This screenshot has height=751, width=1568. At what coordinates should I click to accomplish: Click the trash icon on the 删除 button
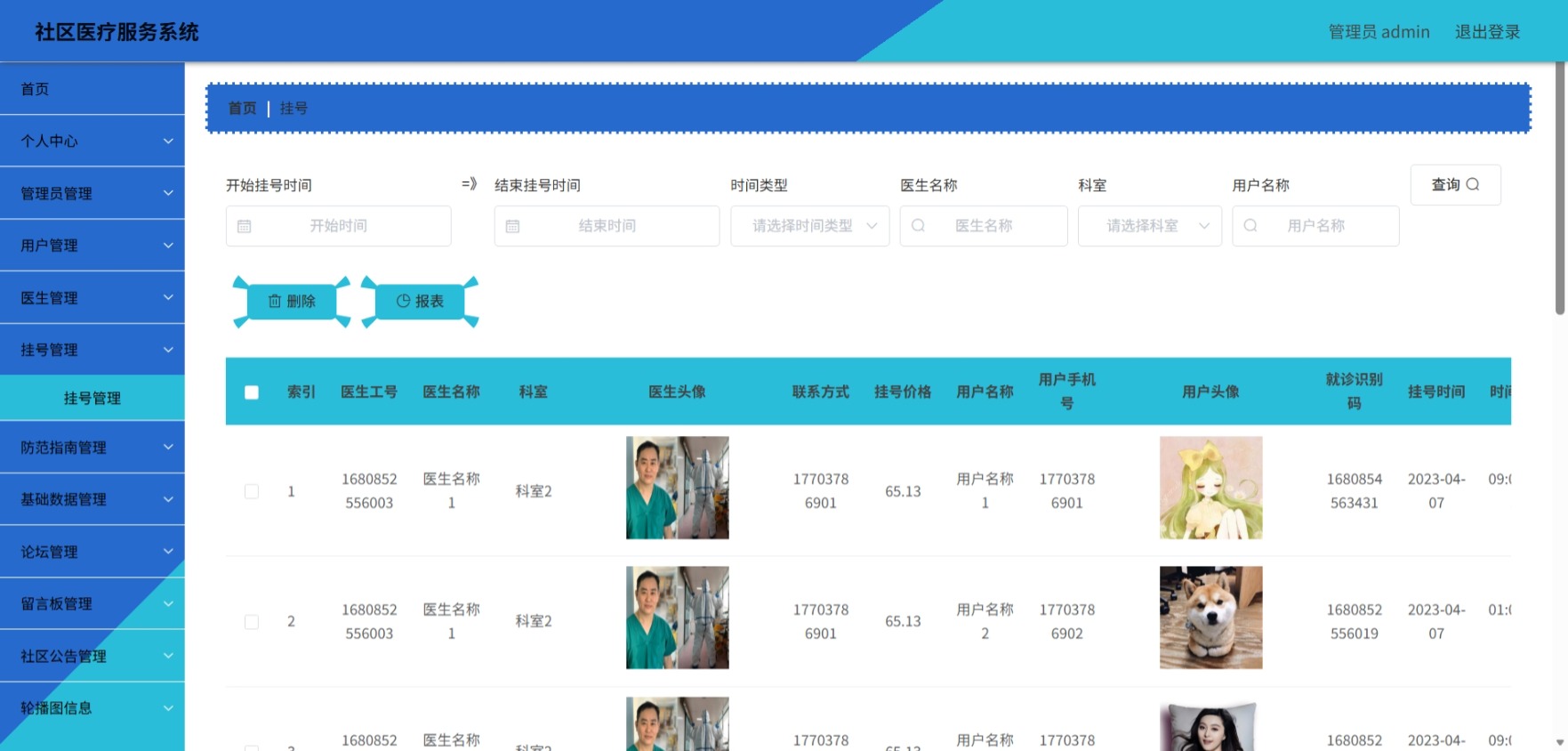(275, 301)
